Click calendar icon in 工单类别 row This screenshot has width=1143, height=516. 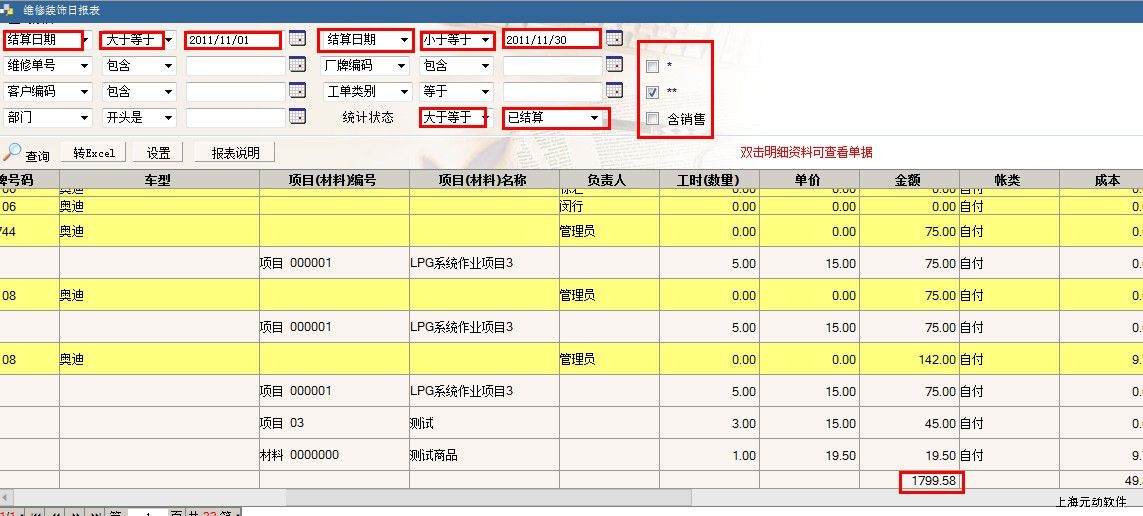coord(614,91)
